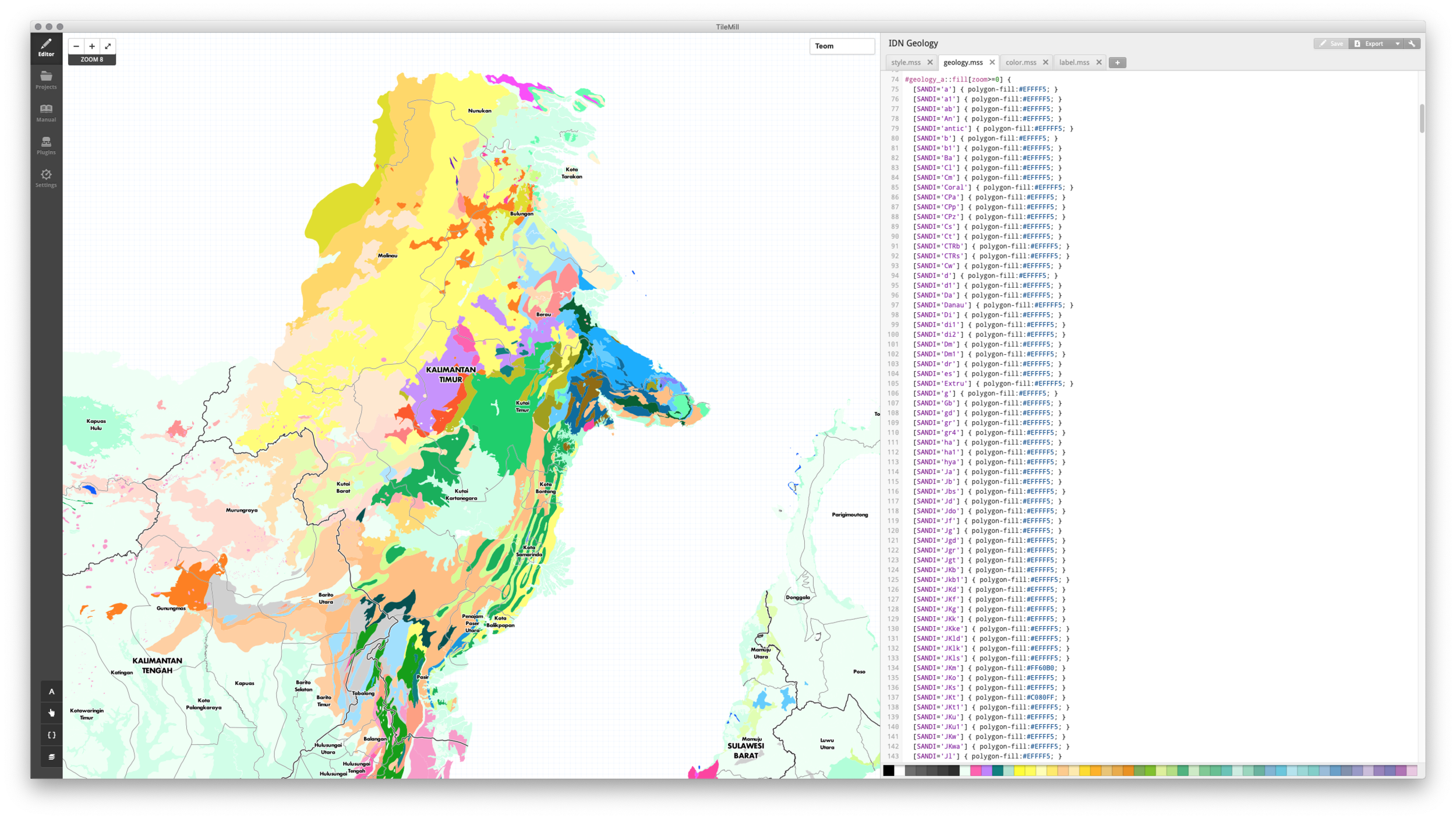
Task: Open the Fonts panel (A icon)
Action: coord(51,691)
